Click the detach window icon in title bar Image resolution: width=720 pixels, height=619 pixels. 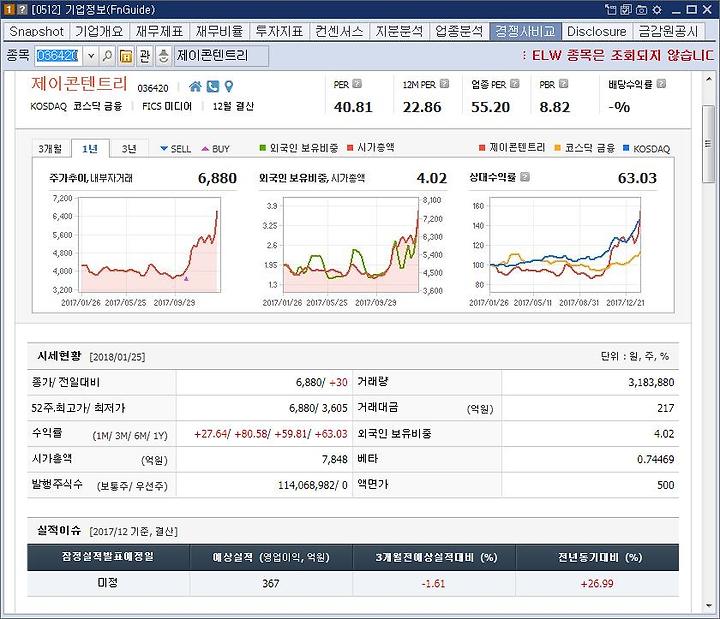(610, 9)
